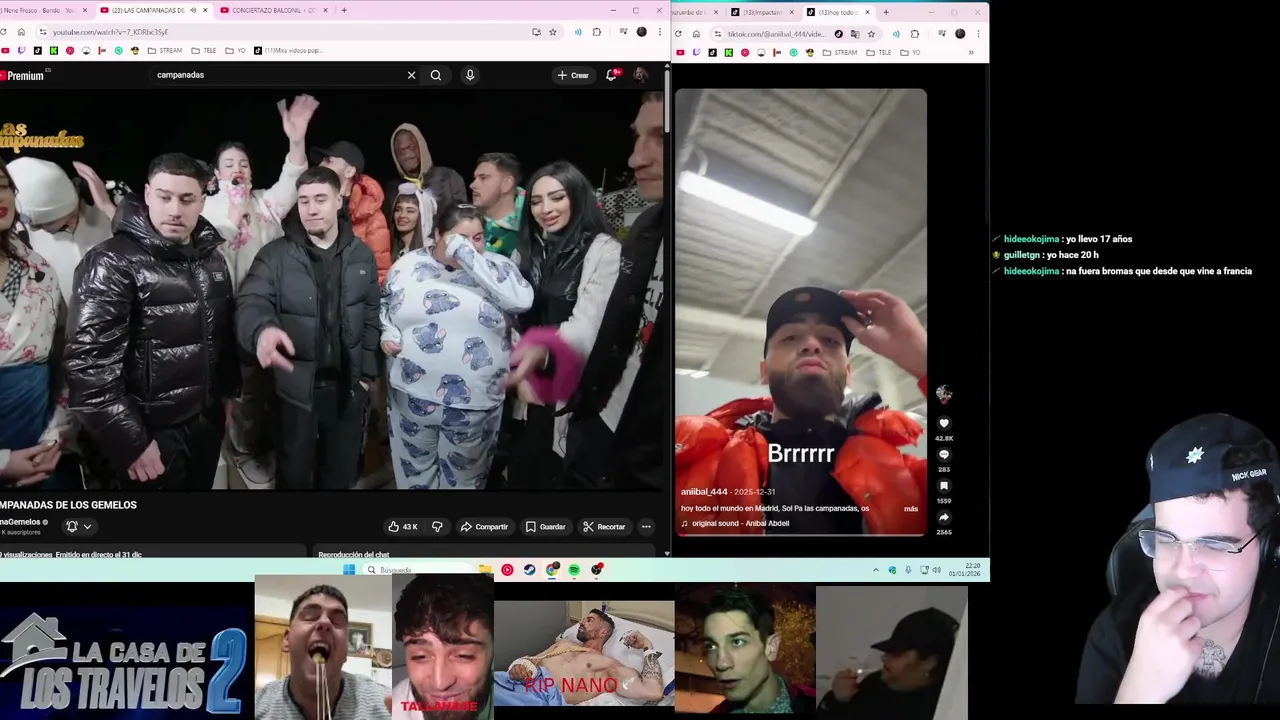Open the TikTok creator avatar beside video
This screenshot has width=1280, height=720.
tap(944, 394)
